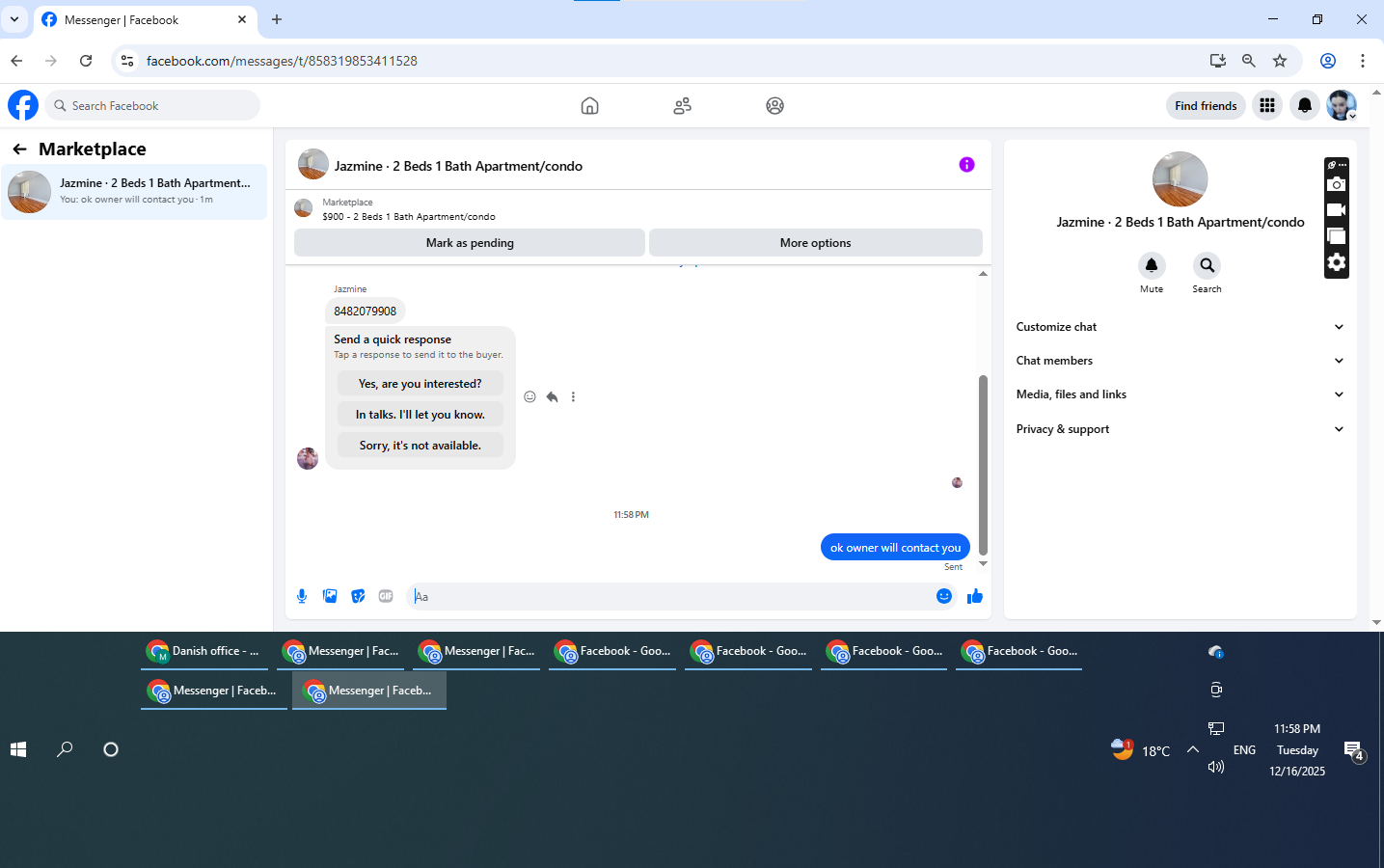Open Windows notification center
Screen dimensions: 1384x868
click(x=1353, y=750)
